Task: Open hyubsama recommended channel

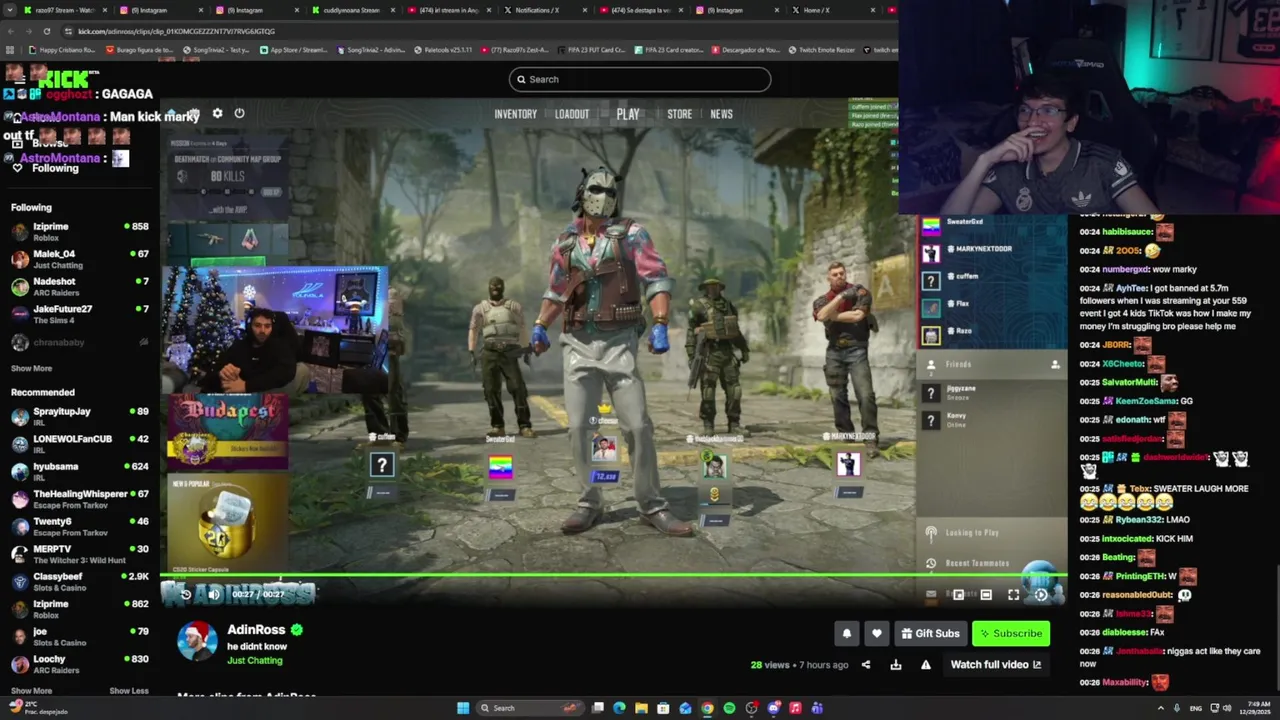Action: click(80, 471)
